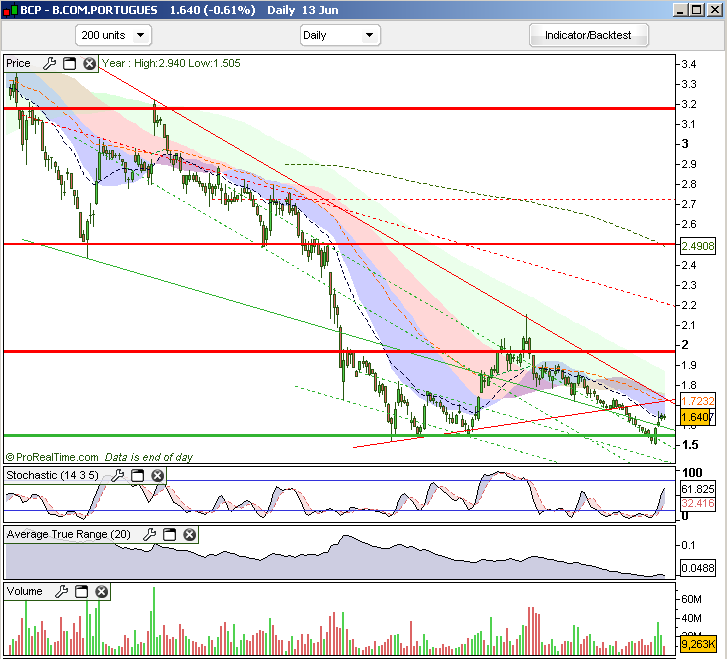
Task: Select the Average True Range (20) label
Action: [69, 534]
